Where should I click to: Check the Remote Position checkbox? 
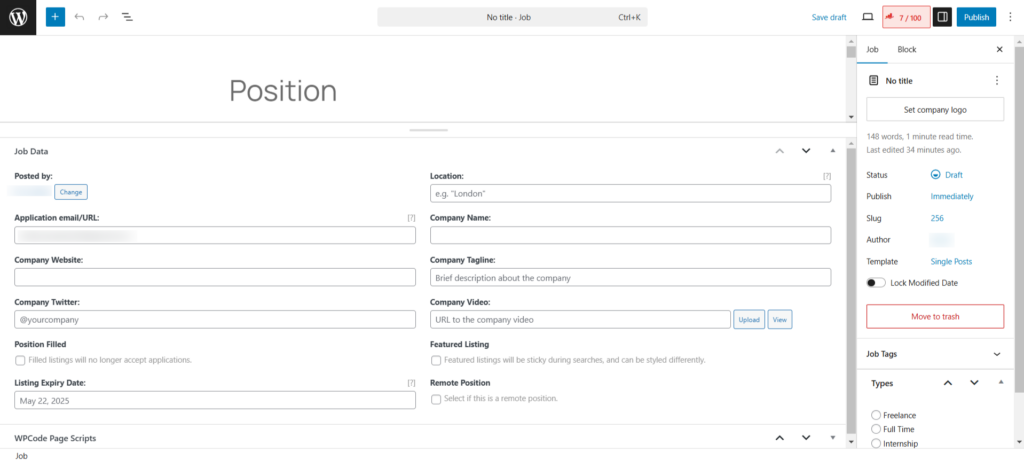[436, 399]
